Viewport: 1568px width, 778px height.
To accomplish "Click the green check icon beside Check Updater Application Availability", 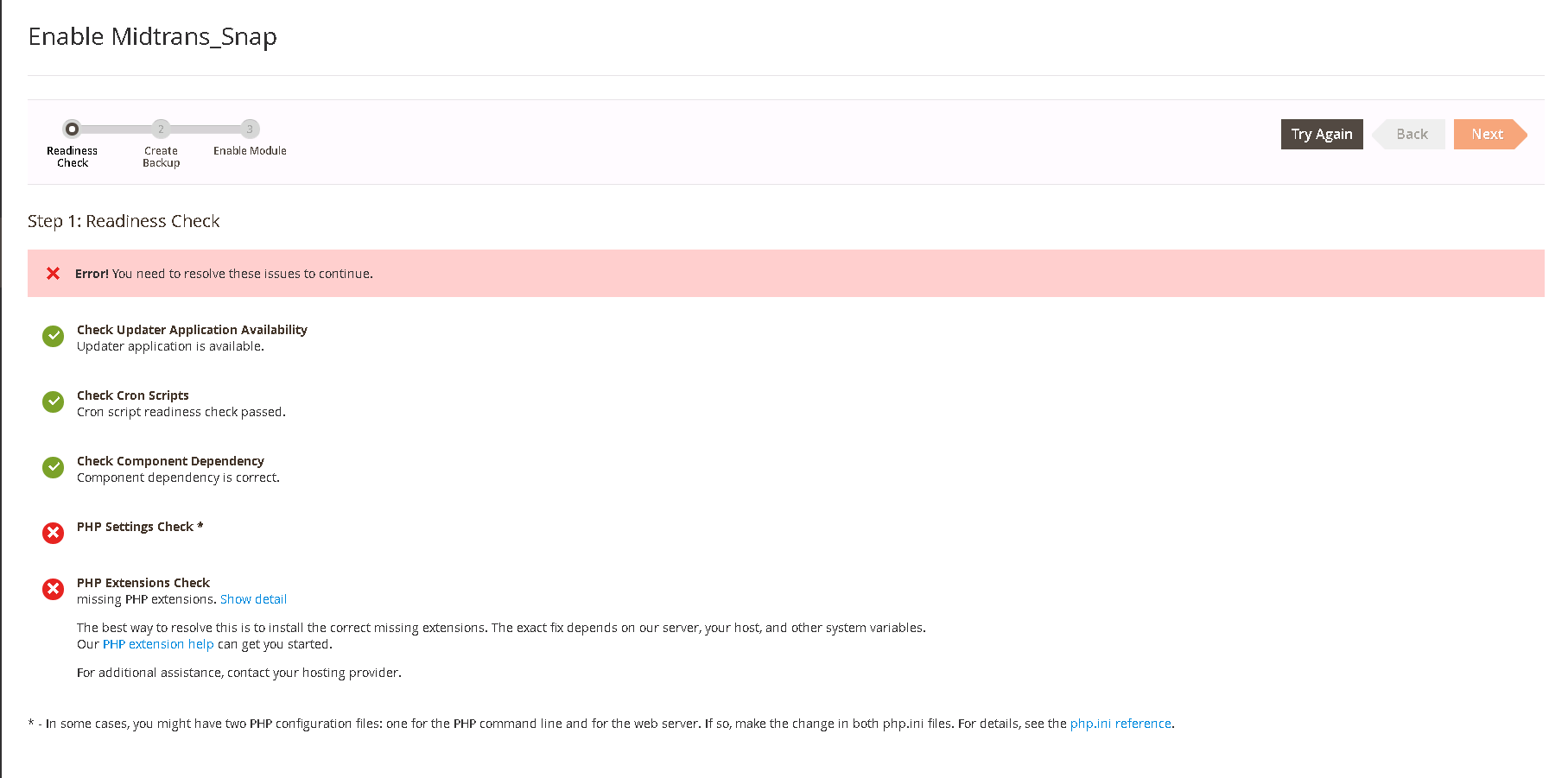I will [53, 337].
